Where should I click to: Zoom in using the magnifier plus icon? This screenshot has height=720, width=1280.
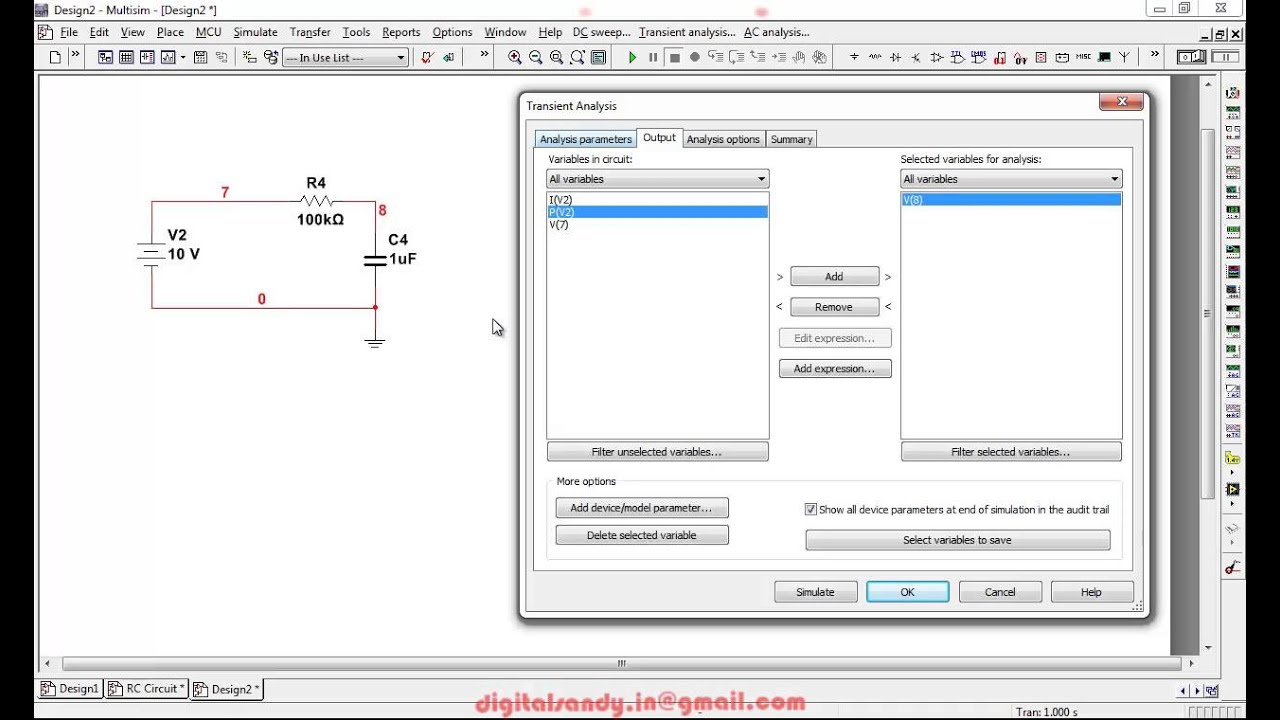tap(515, 58)
